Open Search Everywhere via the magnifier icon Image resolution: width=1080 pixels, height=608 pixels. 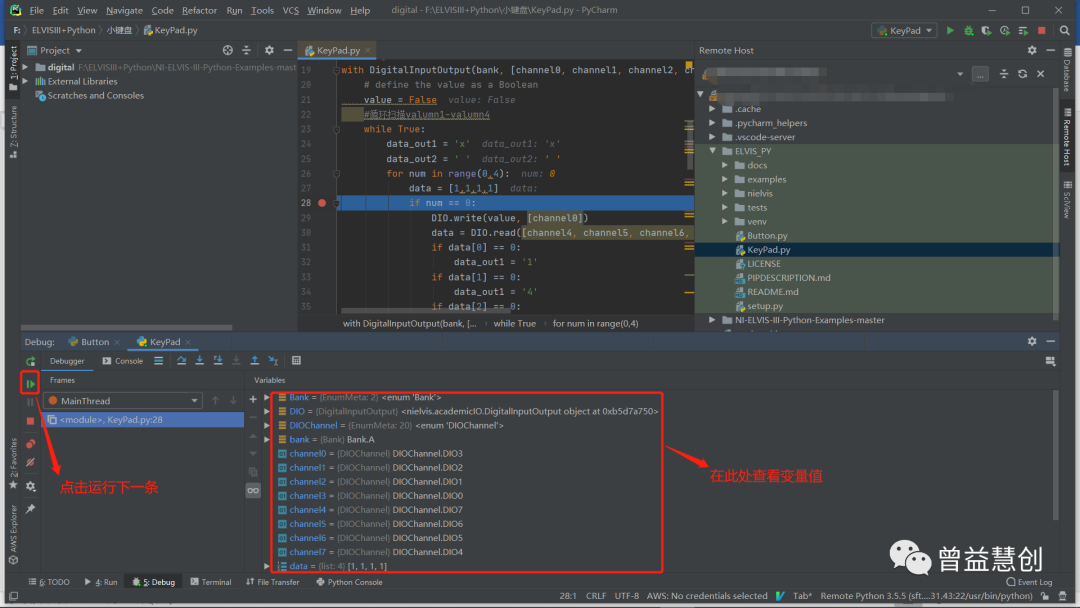coord(1064,30)
